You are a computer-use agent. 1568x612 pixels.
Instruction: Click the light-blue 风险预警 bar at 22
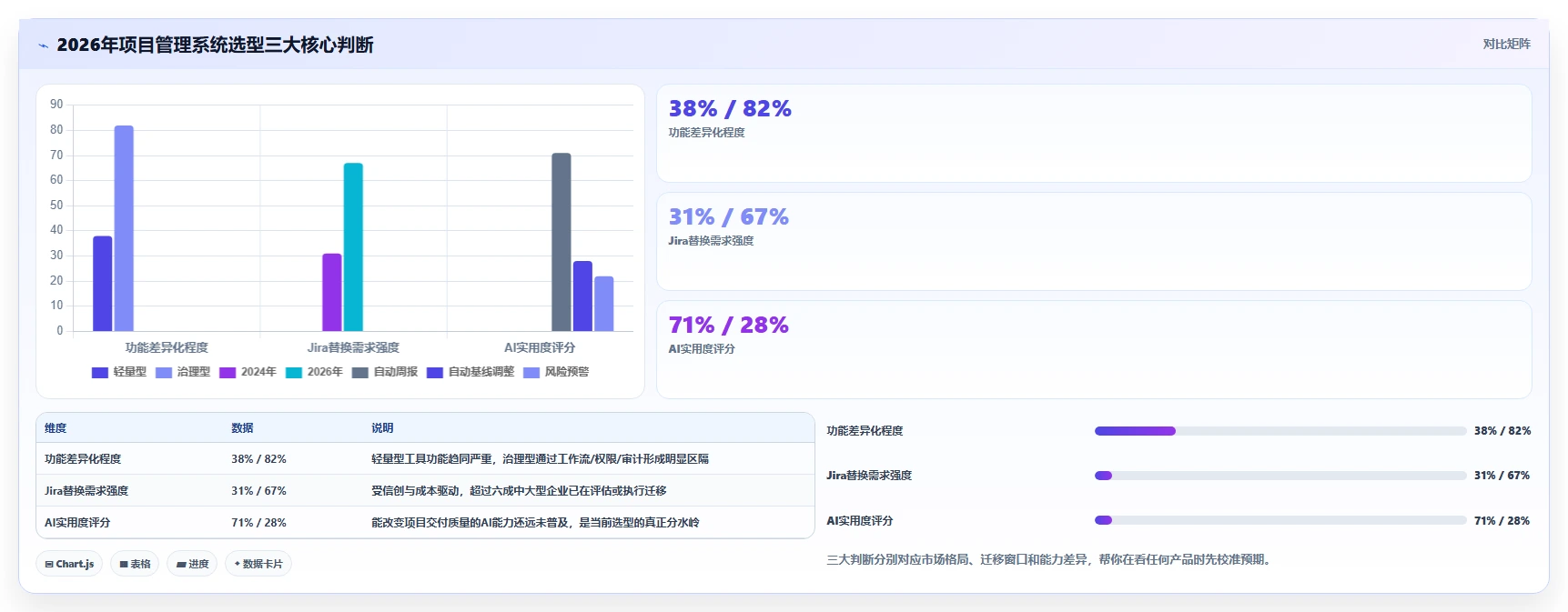pos(604,304)
